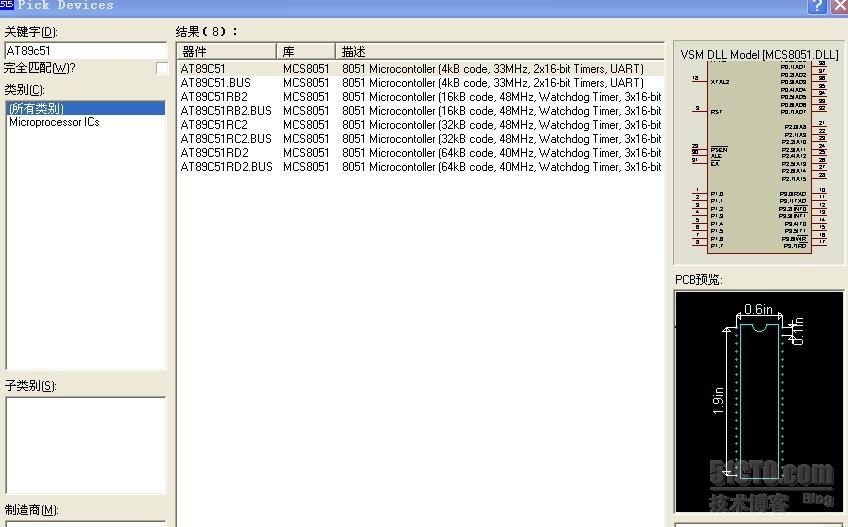Click the 器件 column header
848x527 pixels.
point(226,51)
